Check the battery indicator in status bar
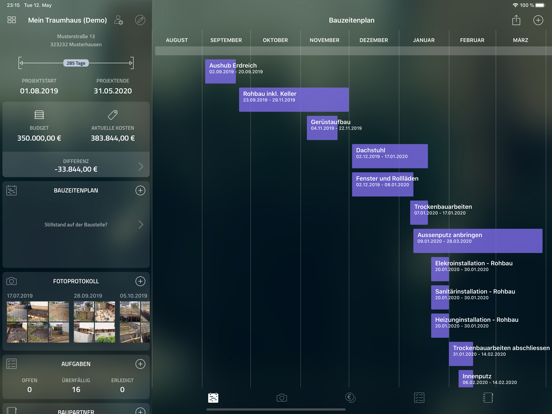This screenshot has width=552, height=414. (540, 5)
